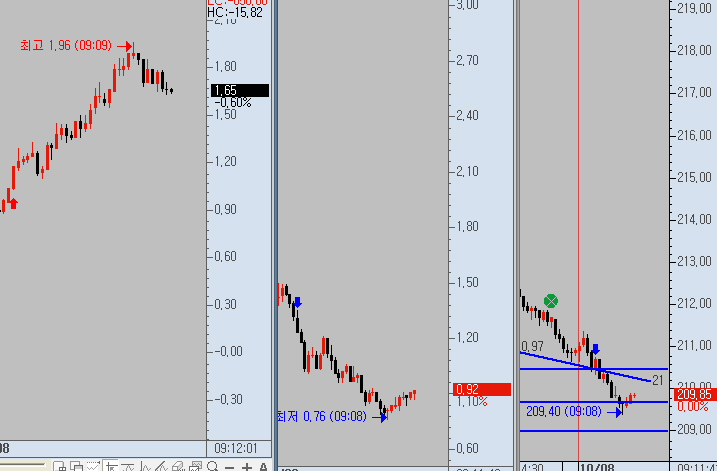Screen dimensions: 717x471
Task: Click the red up arrow on left chart
Action: tap(12, 203)
